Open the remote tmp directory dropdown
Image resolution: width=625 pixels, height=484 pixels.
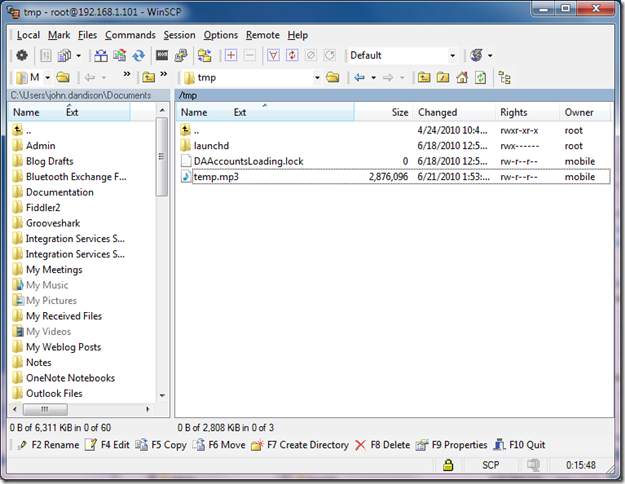click(x=317, y=77)
